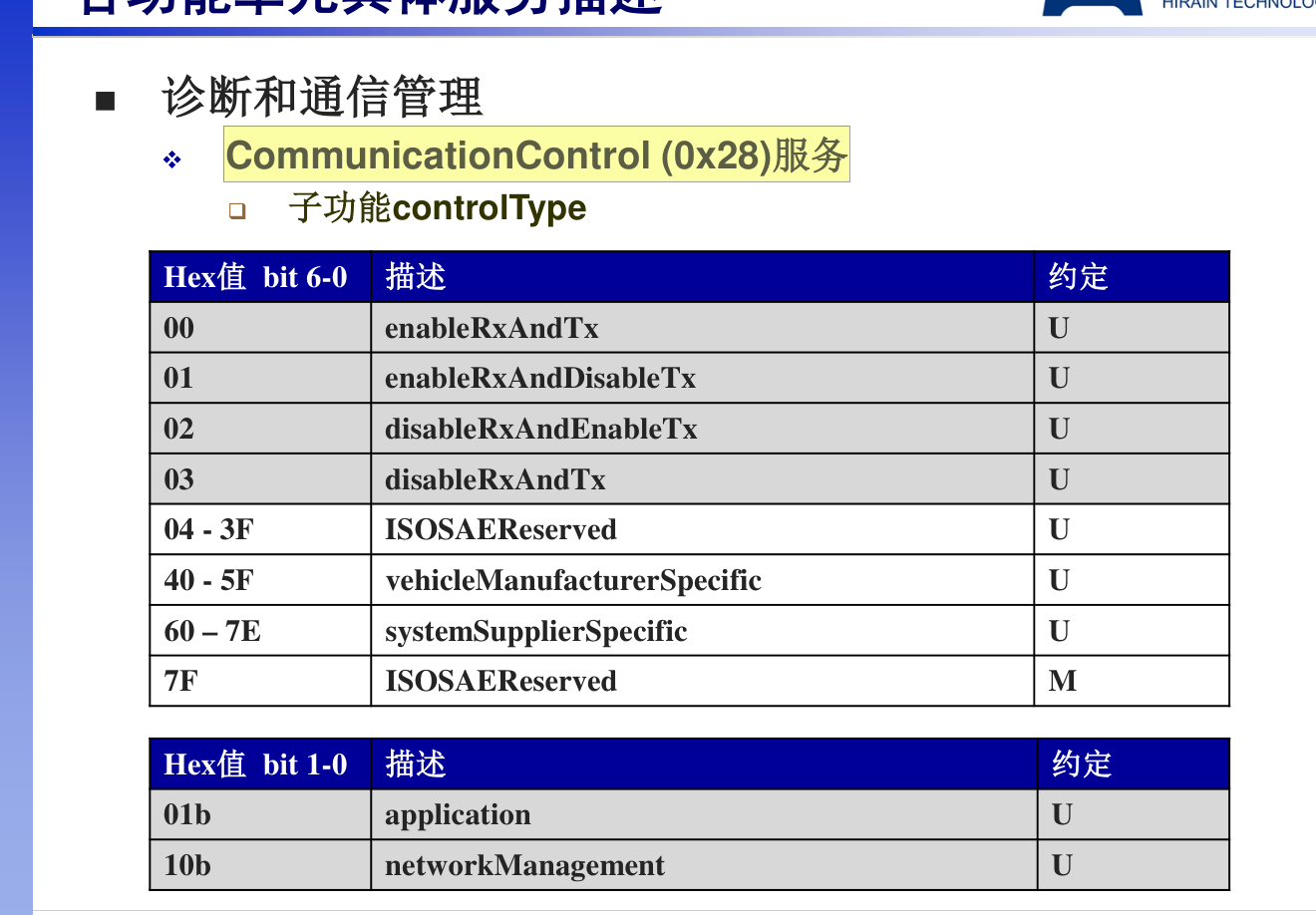1316x915 pixels.
Task: Click "ISOSAEReserved" in the 04 - 3F row
Action: (x=703, y=529)
